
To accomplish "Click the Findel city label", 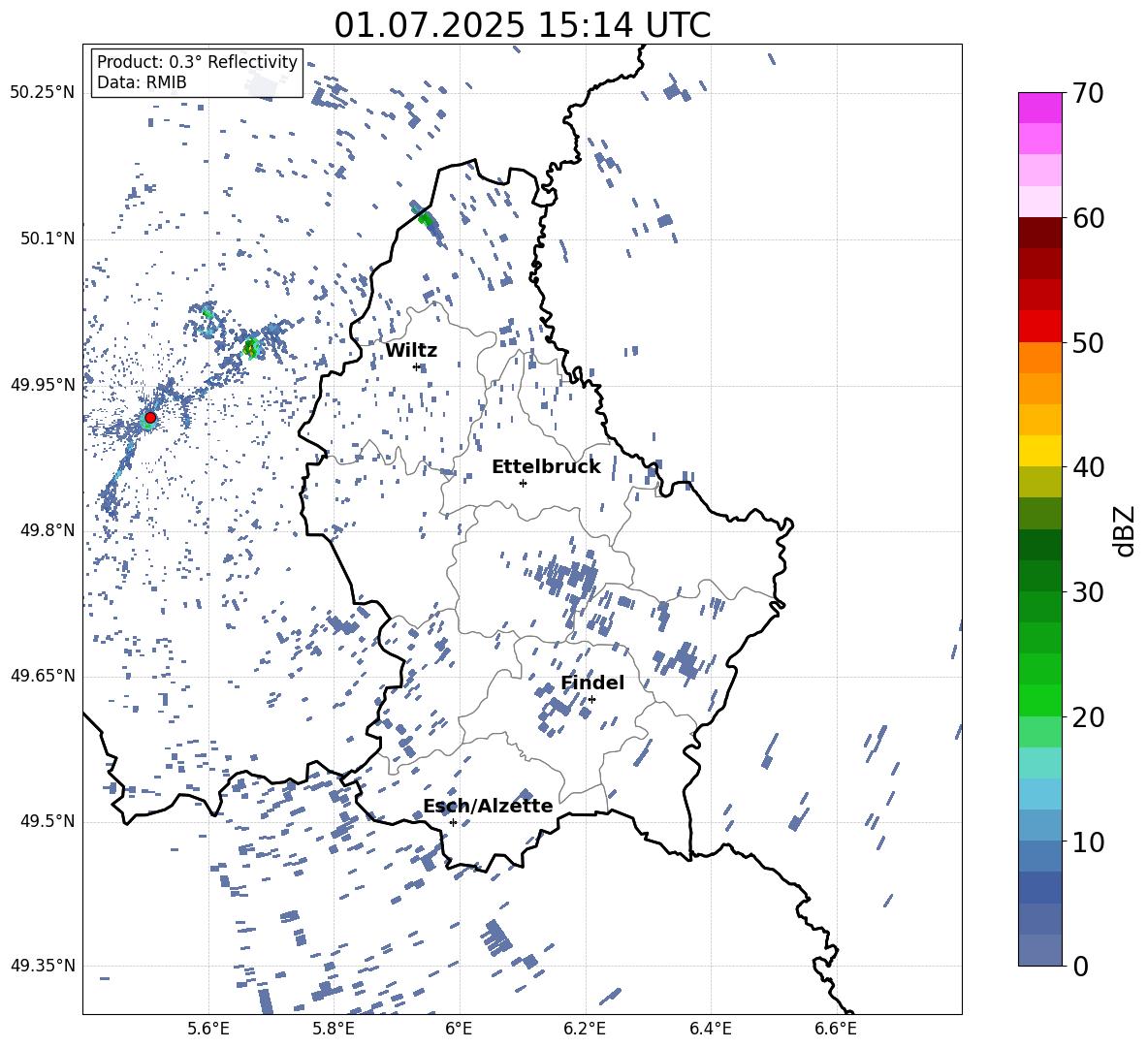I will click(592, 683).
